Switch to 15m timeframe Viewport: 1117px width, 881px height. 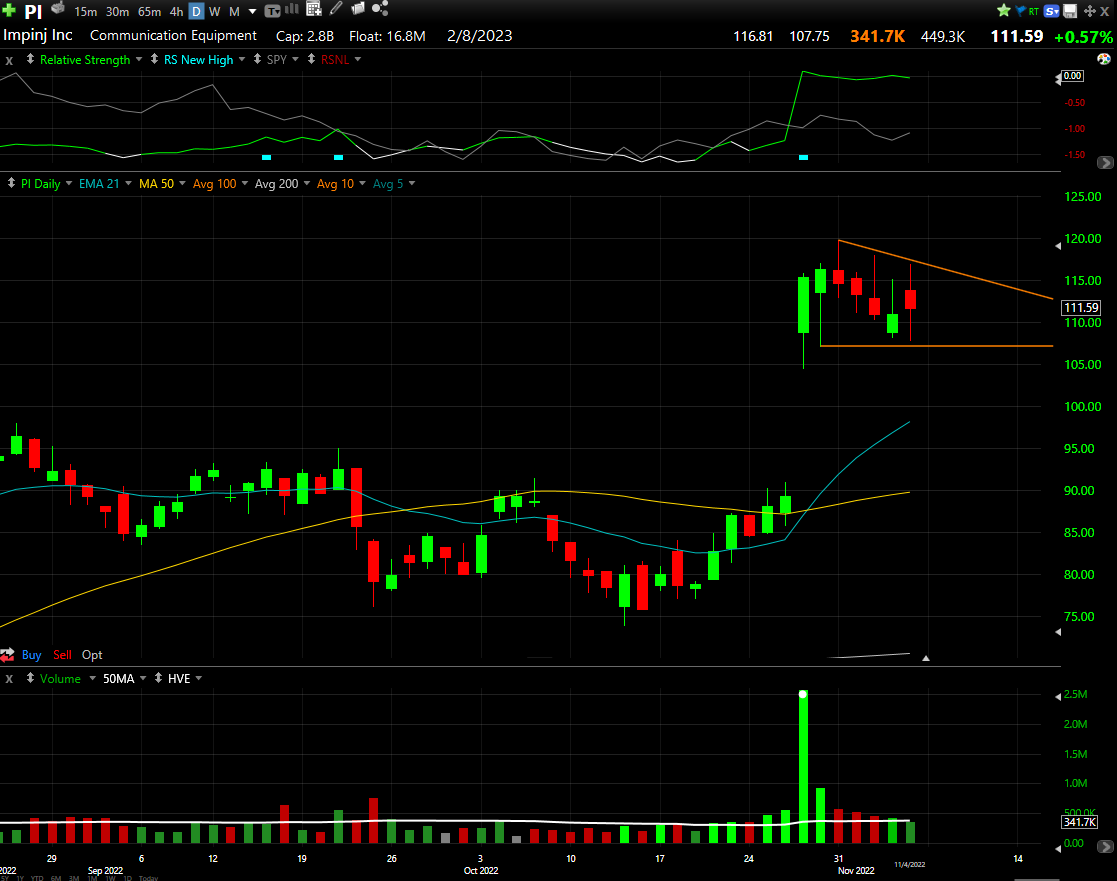(x=85, y=11)
